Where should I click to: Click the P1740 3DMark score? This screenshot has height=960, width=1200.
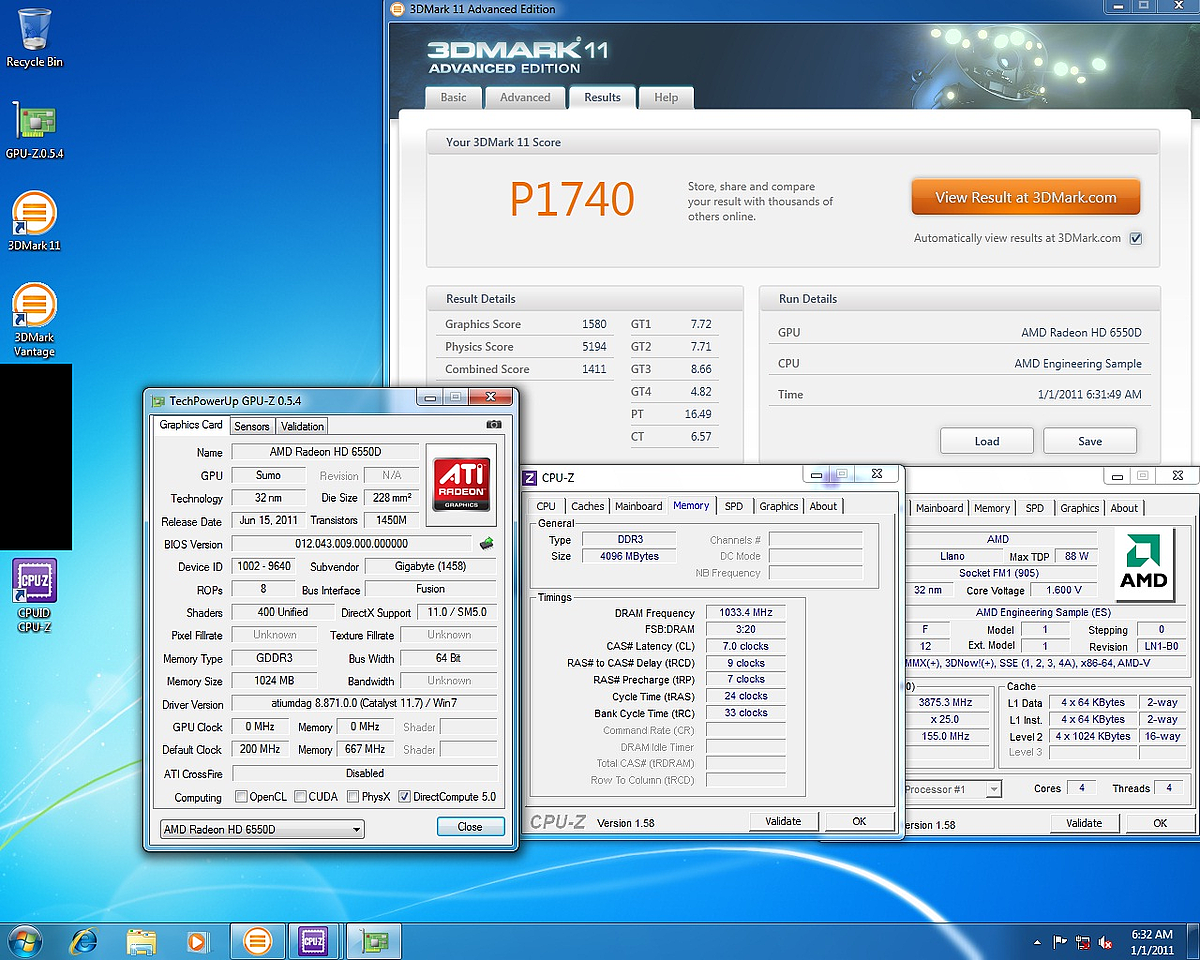[x=572, y=199]
